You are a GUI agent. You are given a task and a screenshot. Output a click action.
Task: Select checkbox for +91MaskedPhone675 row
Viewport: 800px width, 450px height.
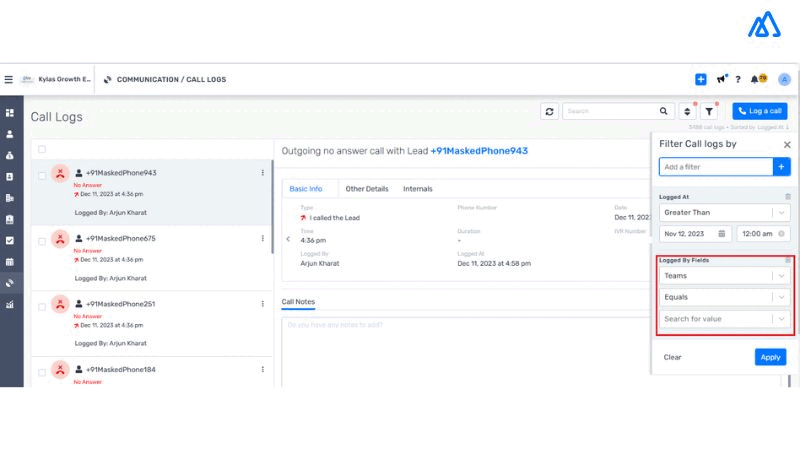click(x=42, y=241)
